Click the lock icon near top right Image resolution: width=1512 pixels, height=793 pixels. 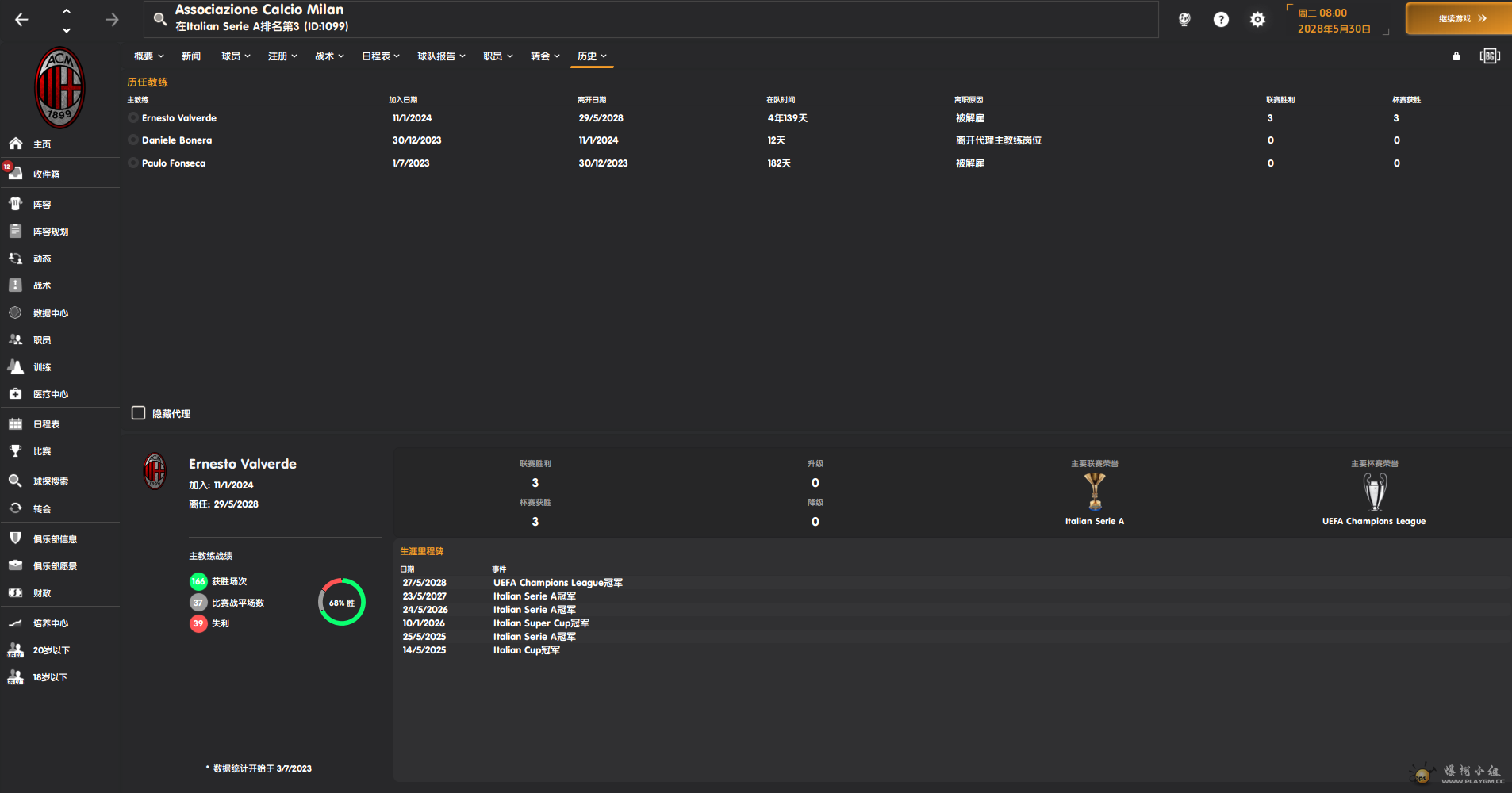pyautogui.click(x=1456, y=56)
